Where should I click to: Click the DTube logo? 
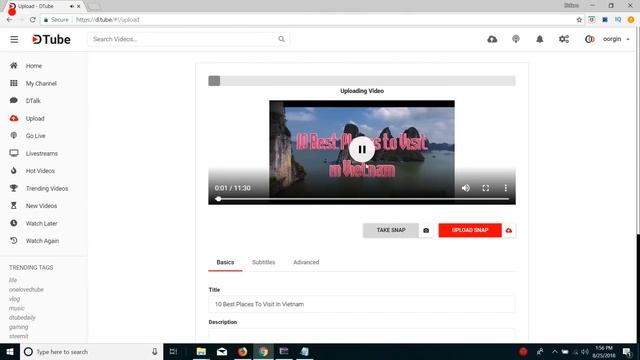click(51, 40)
